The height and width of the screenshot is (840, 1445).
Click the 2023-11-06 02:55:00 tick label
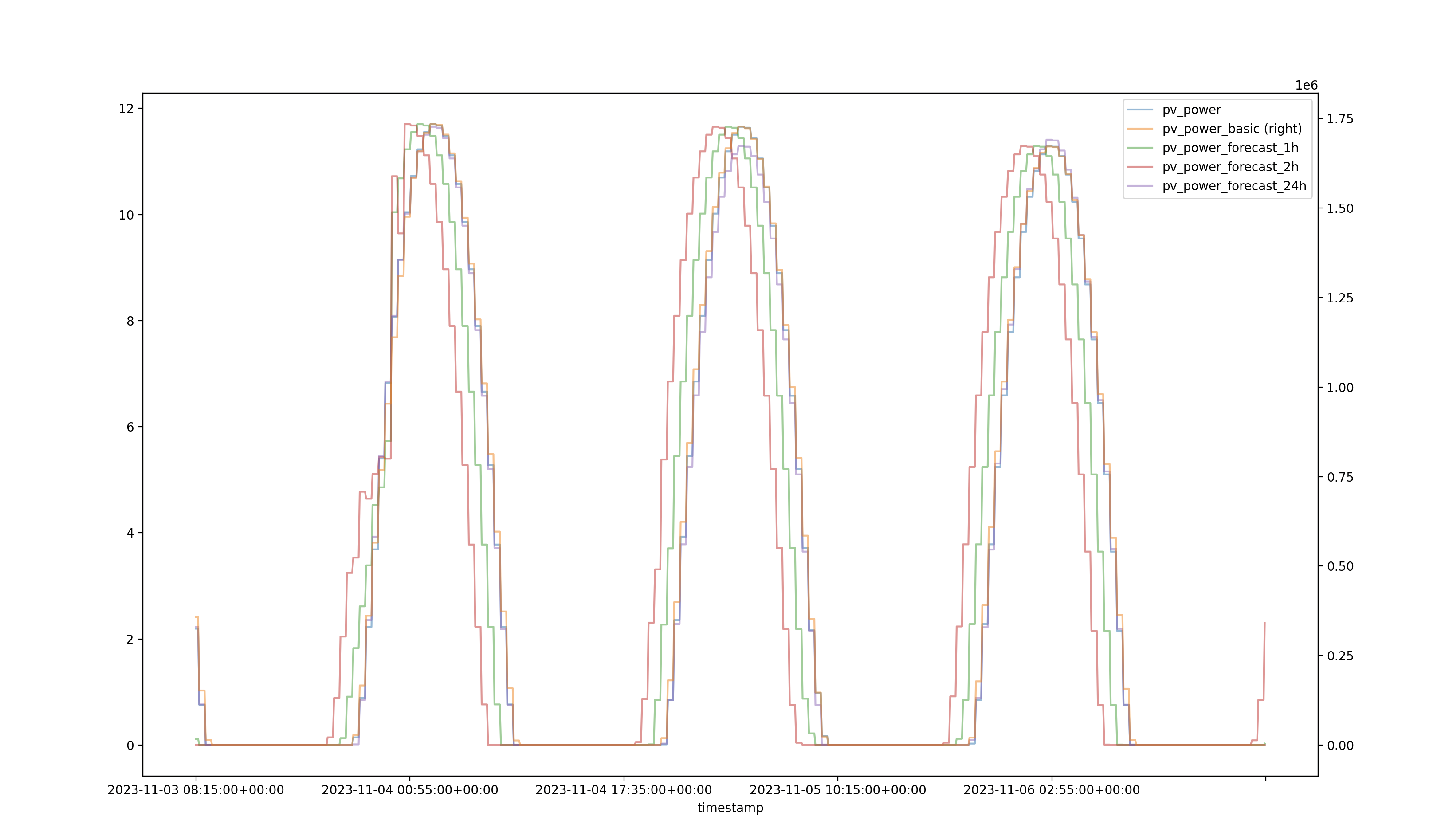1051,791
